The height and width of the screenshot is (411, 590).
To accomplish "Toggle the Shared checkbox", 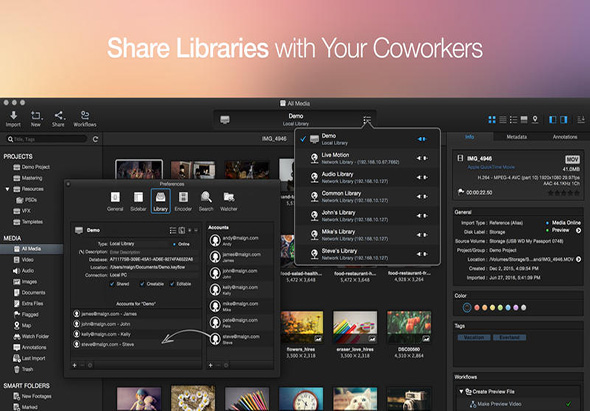I will (x=112, y=284).
